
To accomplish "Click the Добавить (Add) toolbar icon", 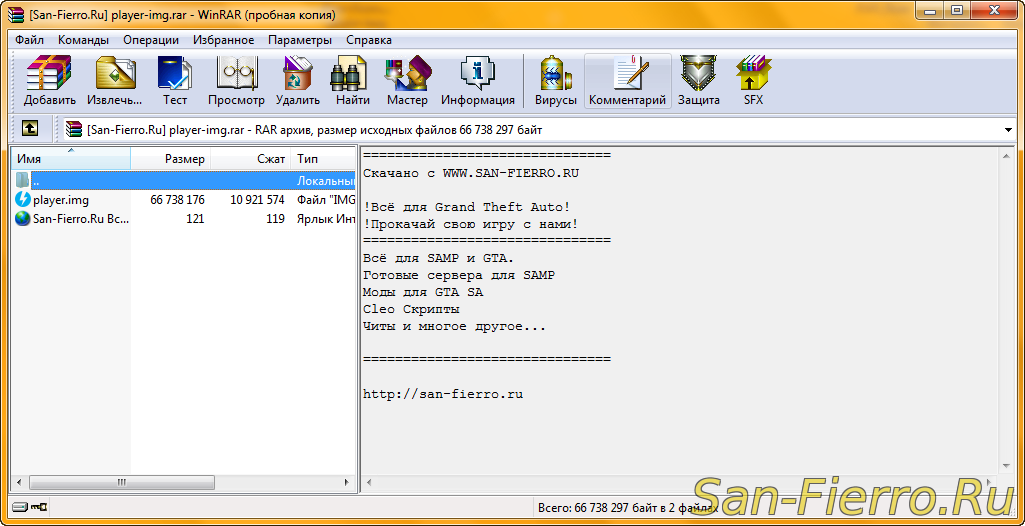I will click(49, 80).
